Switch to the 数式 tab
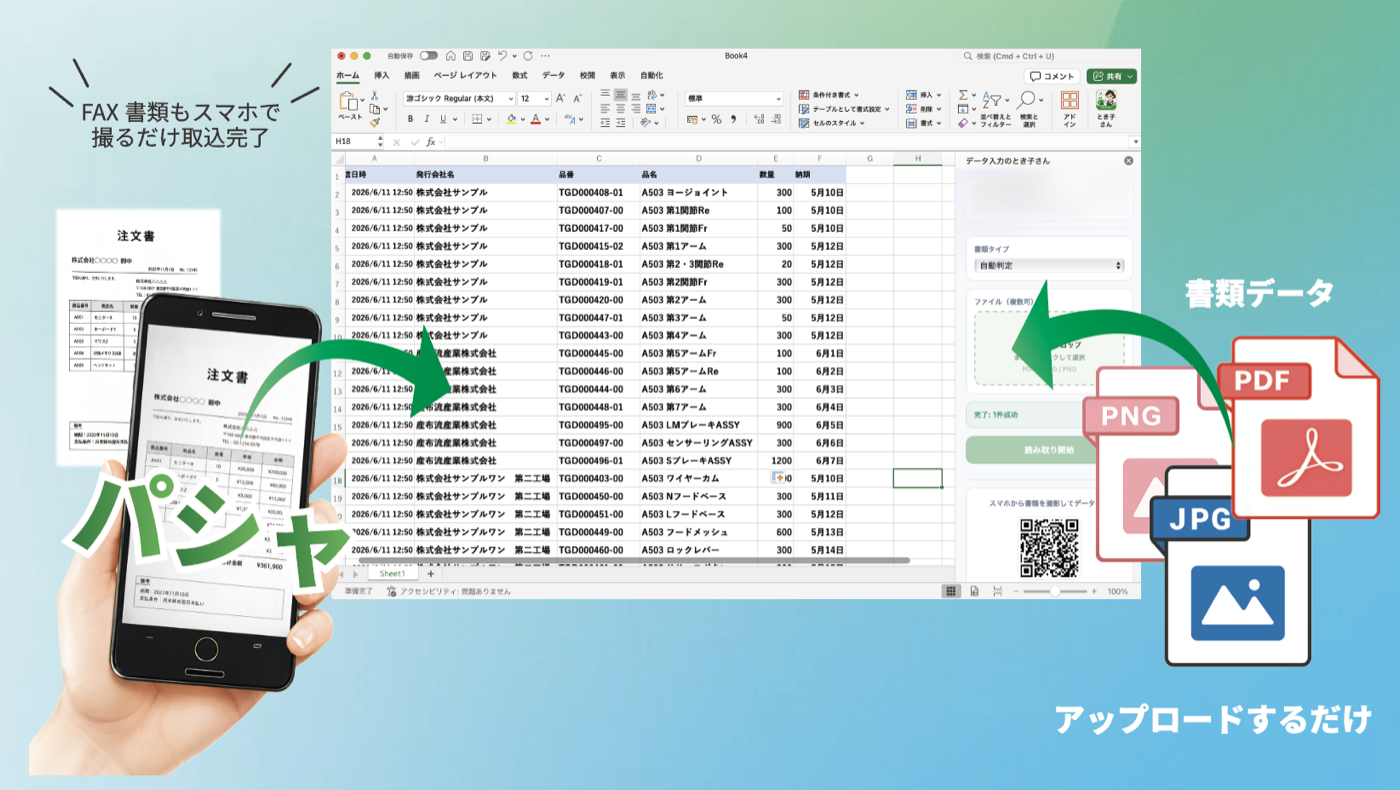Viewport: 1400px width, 790px height. tap(519, 76)
